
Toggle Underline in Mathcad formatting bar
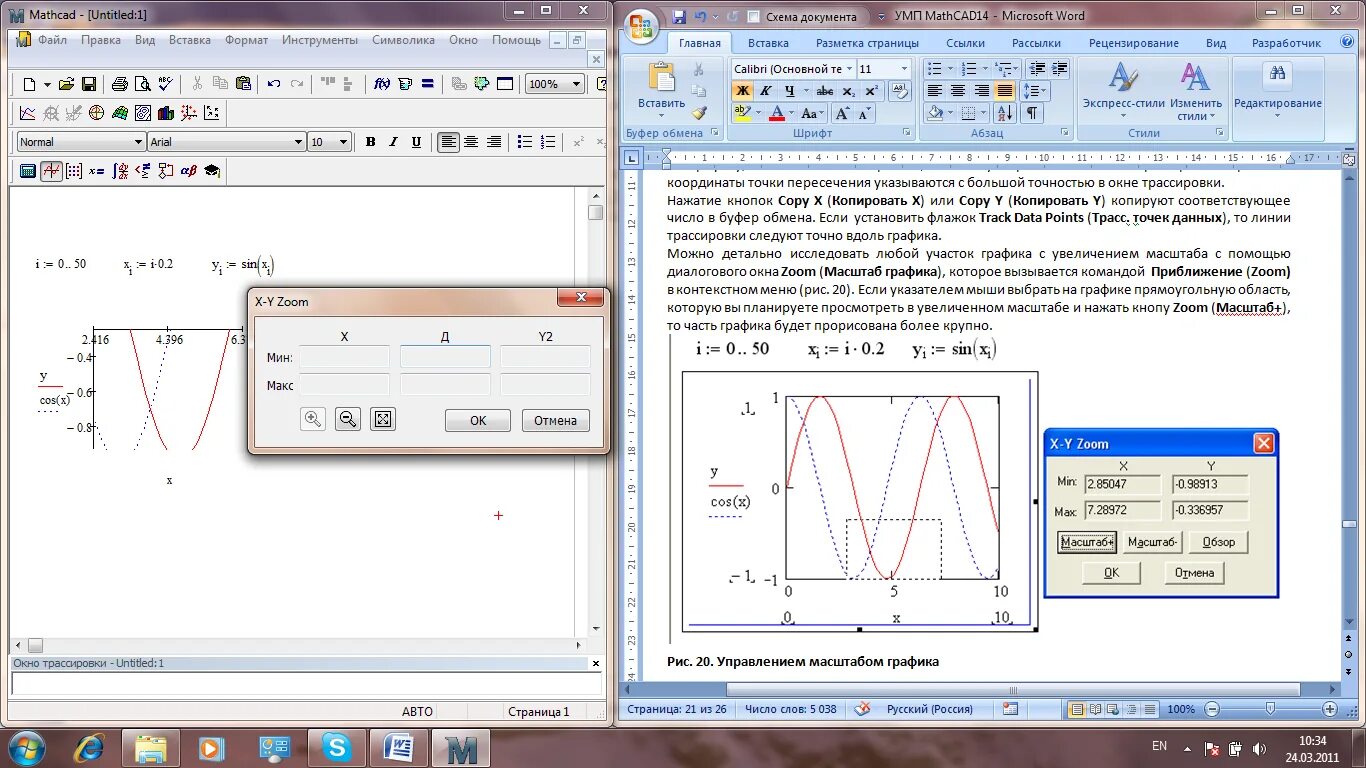pos(416,142)
